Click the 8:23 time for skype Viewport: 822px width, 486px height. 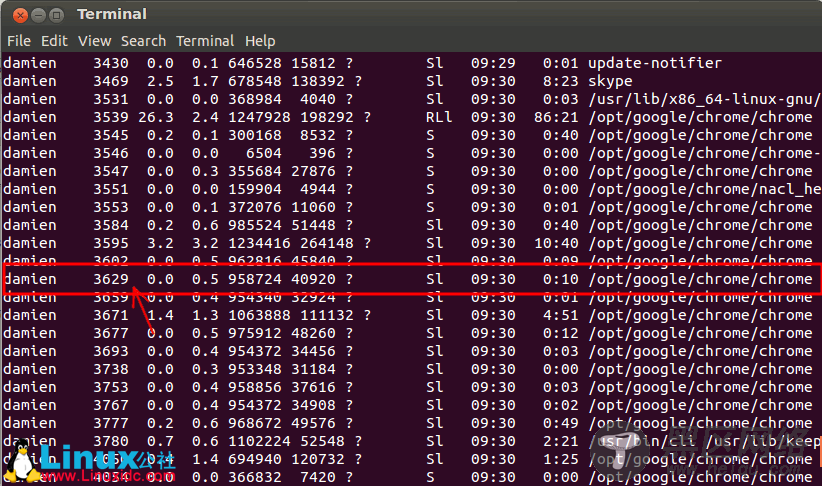560,81
